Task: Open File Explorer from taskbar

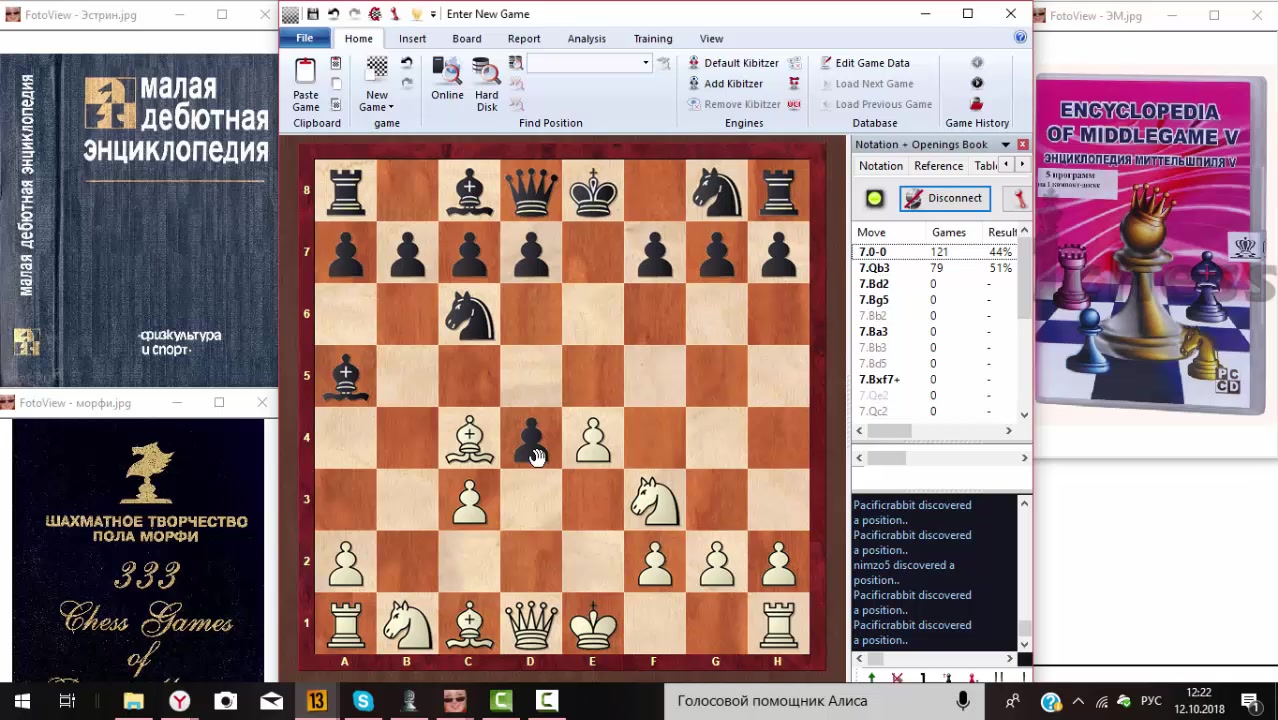Action: coord(133,701)
